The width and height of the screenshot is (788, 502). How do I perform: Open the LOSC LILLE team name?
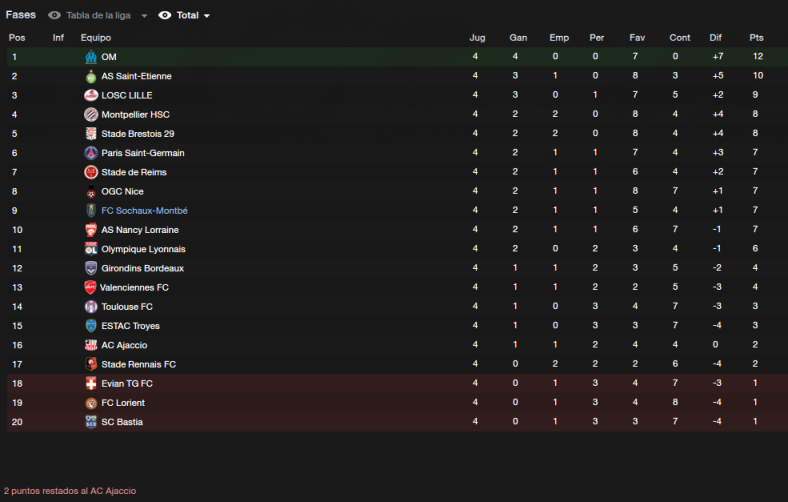coord(127,95)
